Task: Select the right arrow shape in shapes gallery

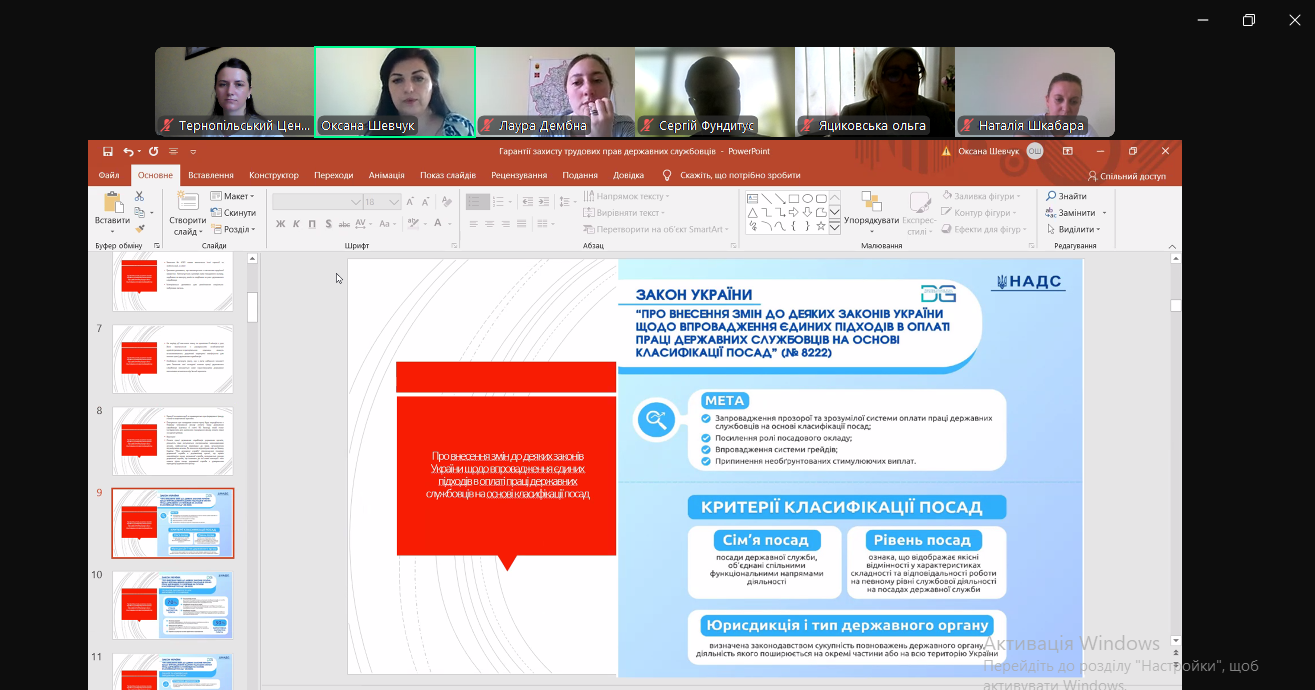Action: point(793,212)
